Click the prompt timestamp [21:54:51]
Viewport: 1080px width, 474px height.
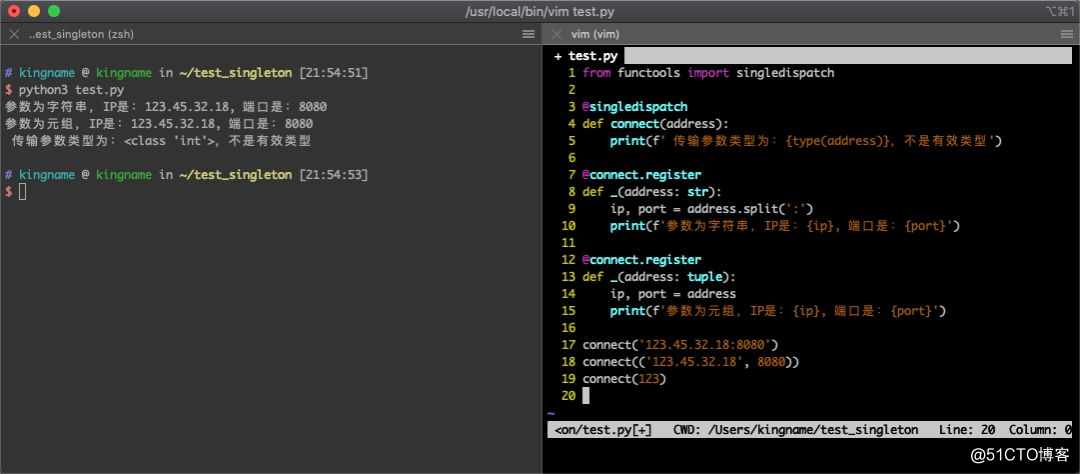(333, 72)
